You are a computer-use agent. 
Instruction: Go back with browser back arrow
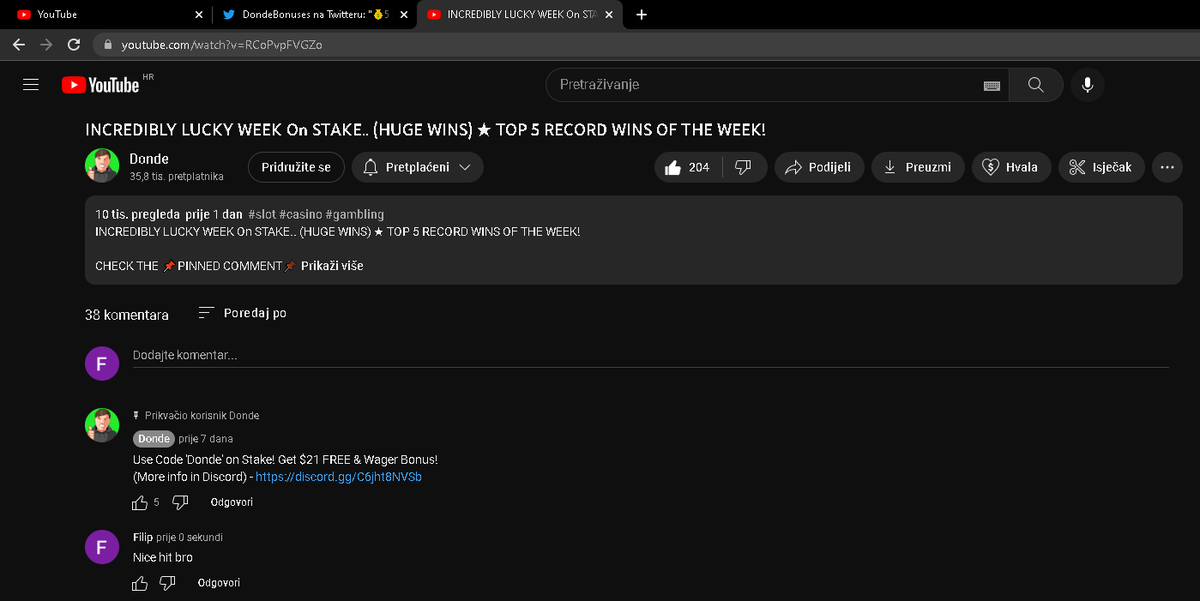19,45
